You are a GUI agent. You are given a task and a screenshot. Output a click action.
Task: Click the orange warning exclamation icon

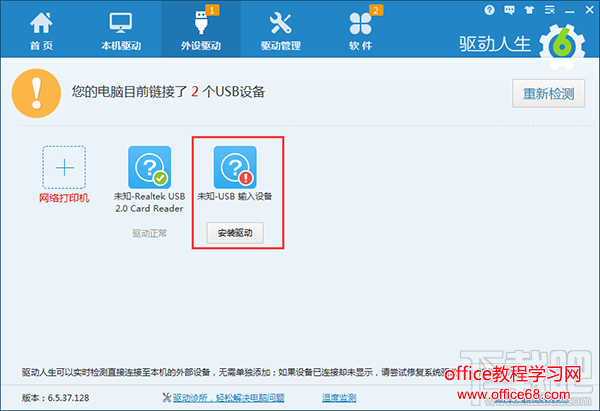tap(36, 93)
